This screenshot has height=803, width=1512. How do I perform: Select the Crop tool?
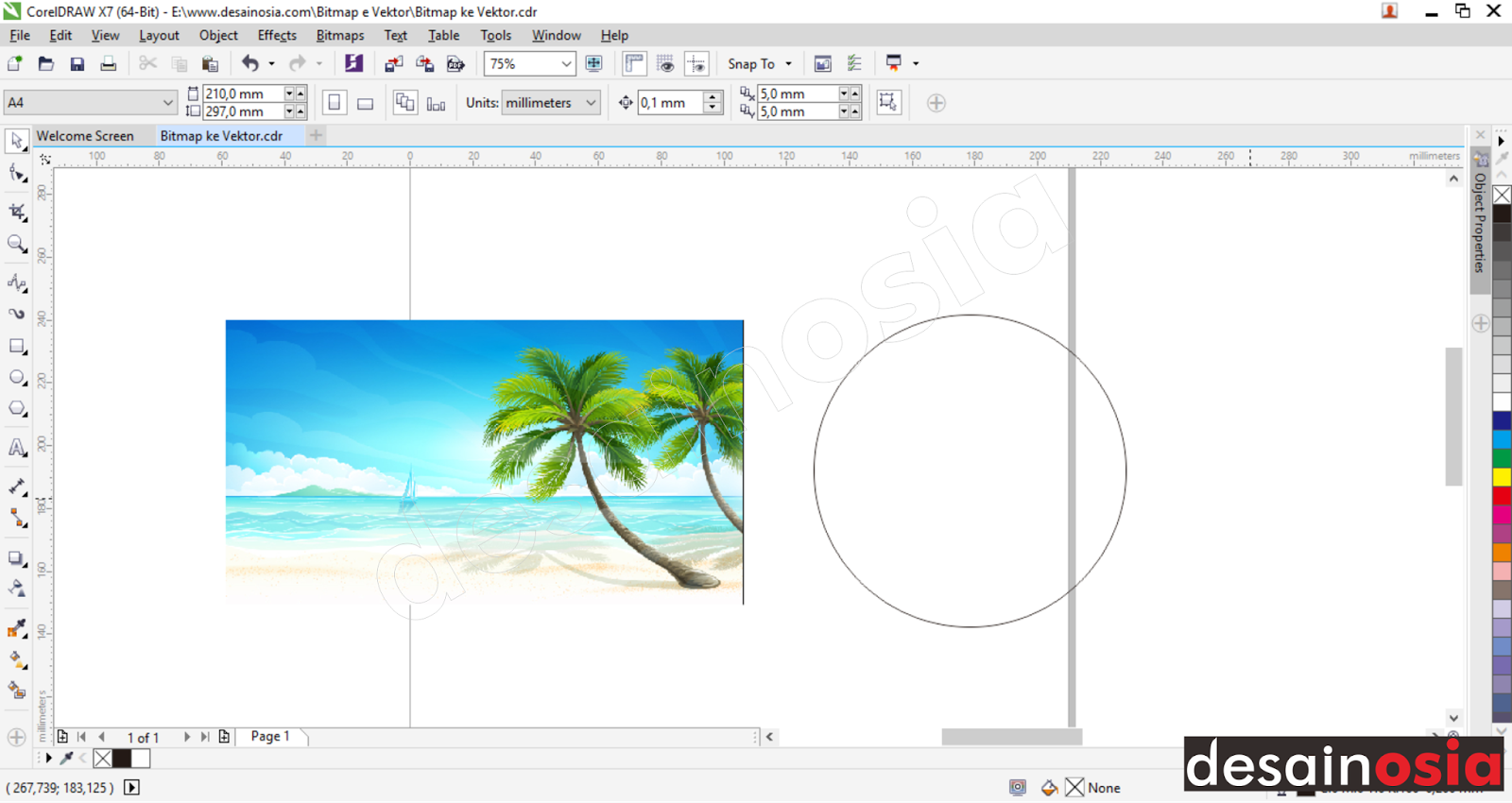[16, 212]
